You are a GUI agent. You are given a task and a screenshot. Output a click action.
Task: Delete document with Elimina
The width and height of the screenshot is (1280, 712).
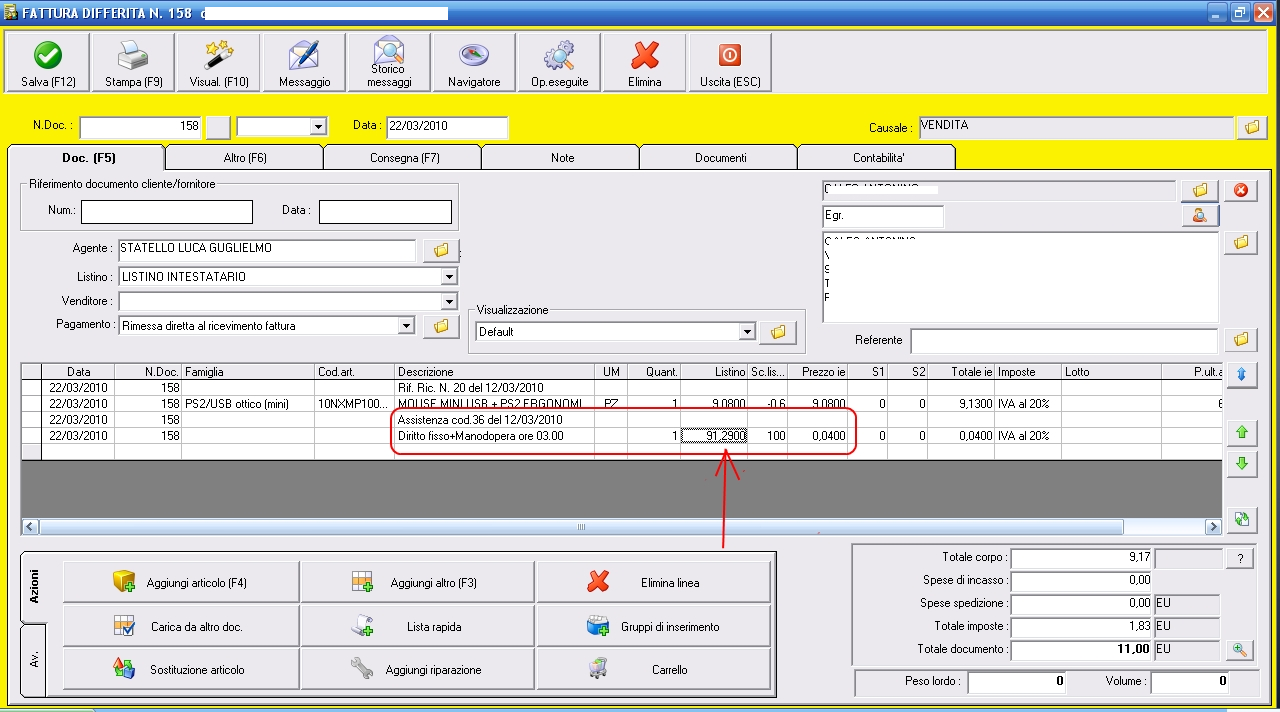coord(644,63)
